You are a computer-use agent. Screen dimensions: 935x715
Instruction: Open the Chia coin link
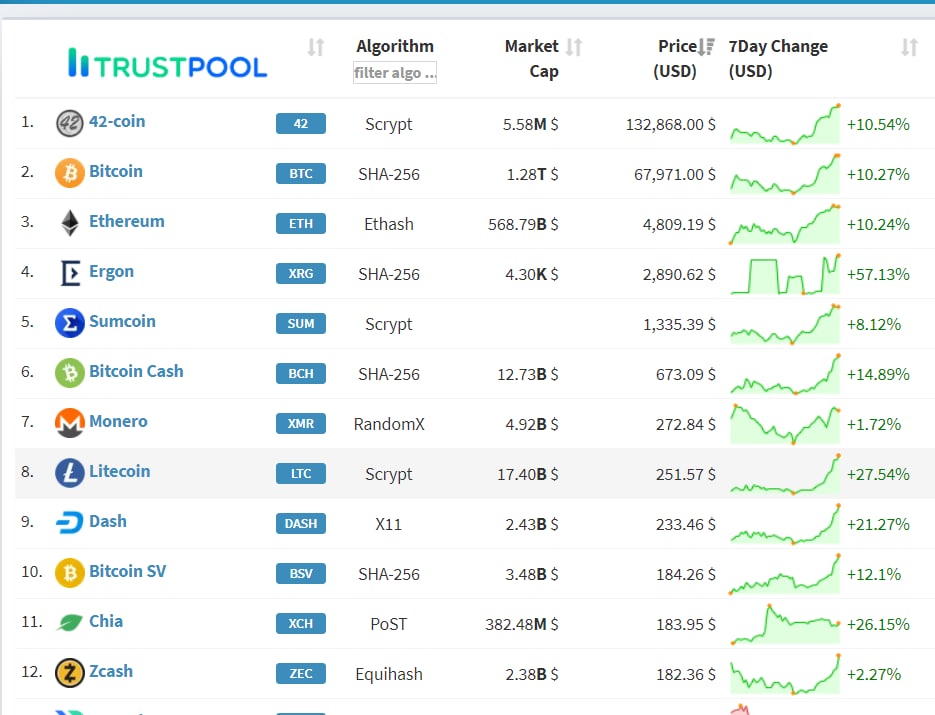click(106, 621)
